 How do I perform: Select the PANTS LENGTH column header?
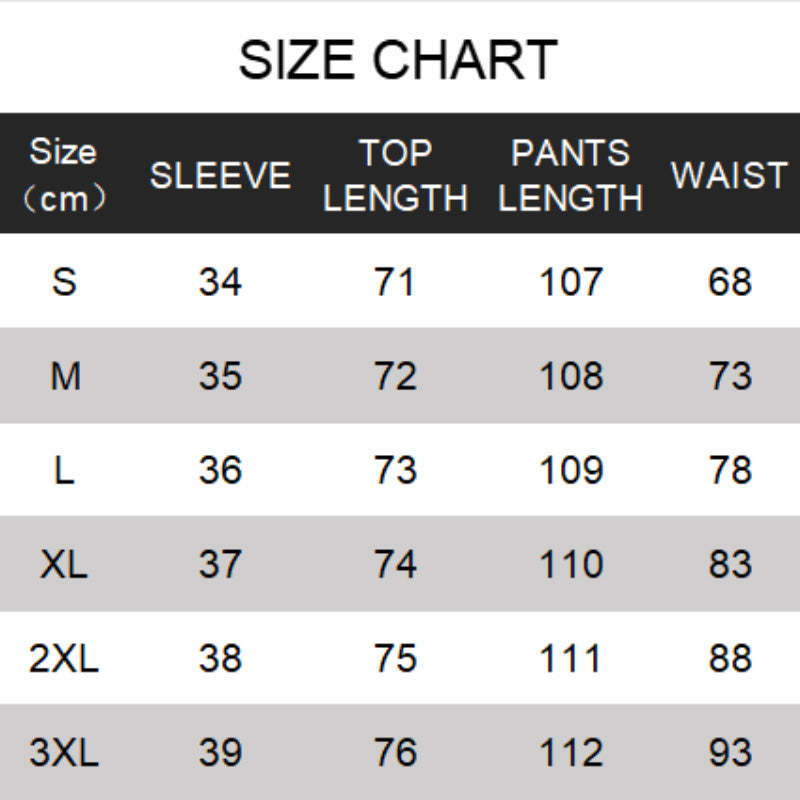[570, 175]
